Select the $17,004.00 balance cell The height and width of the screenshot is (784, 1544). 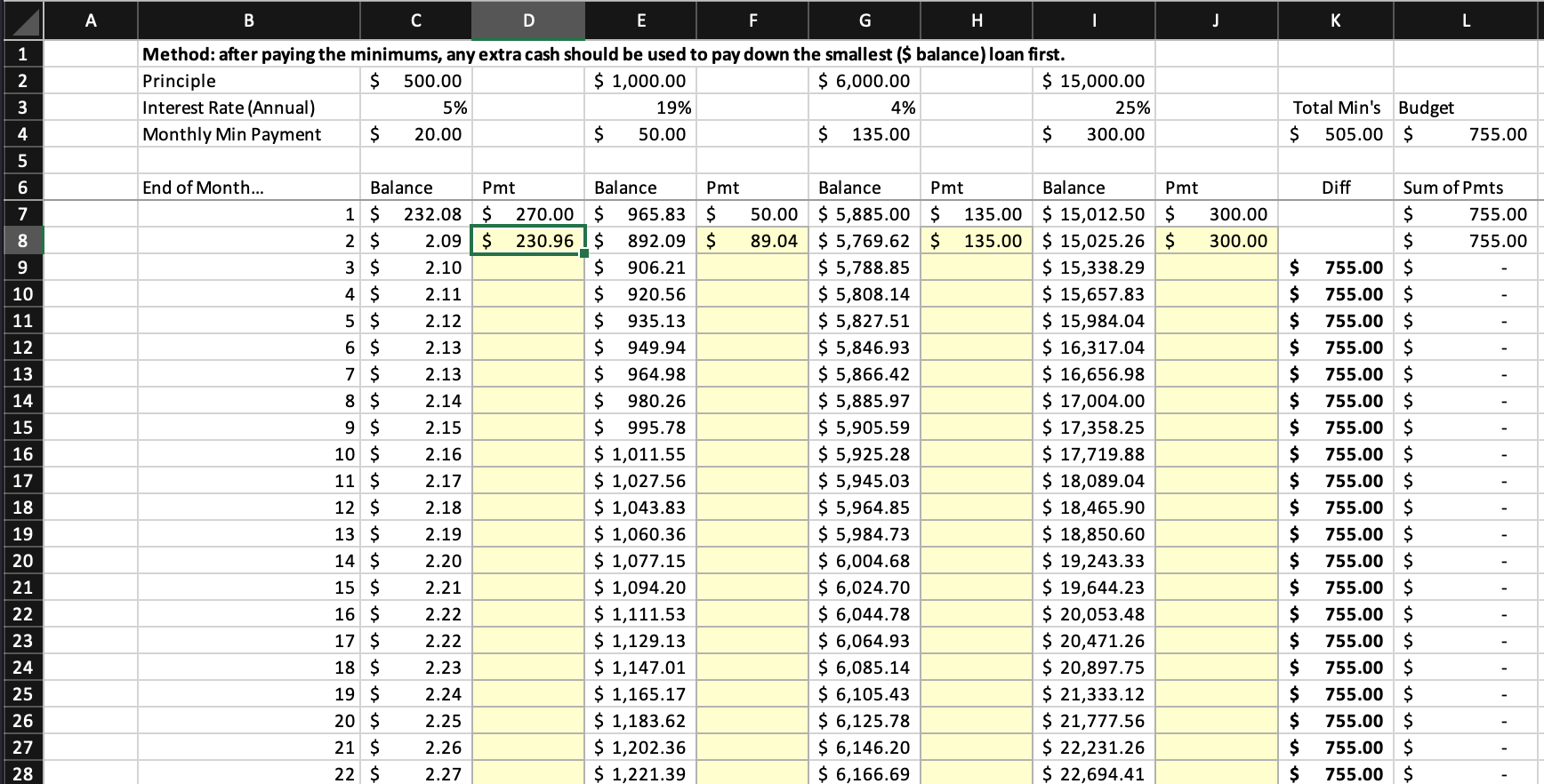pyautogui.click(x=1094, y=401)
